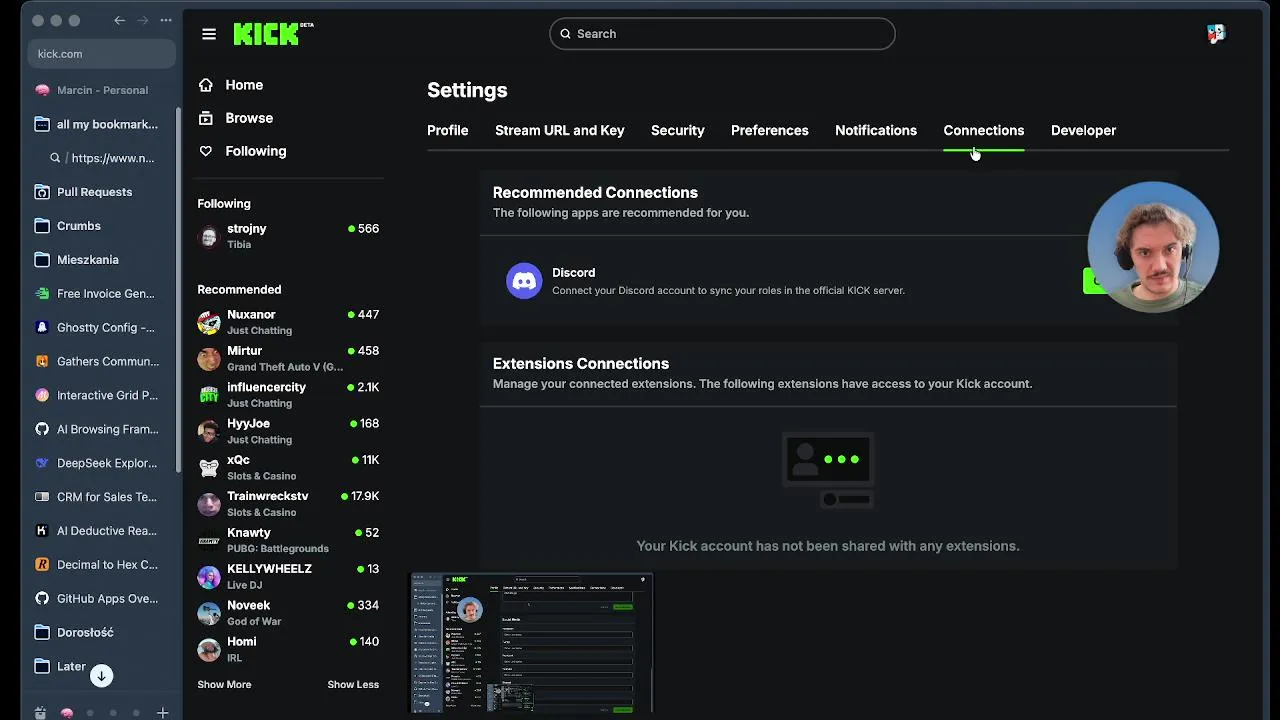The image size is (1280, 720).
Task: Open the browser three-dots menu
Action: [x=166, y=20]
